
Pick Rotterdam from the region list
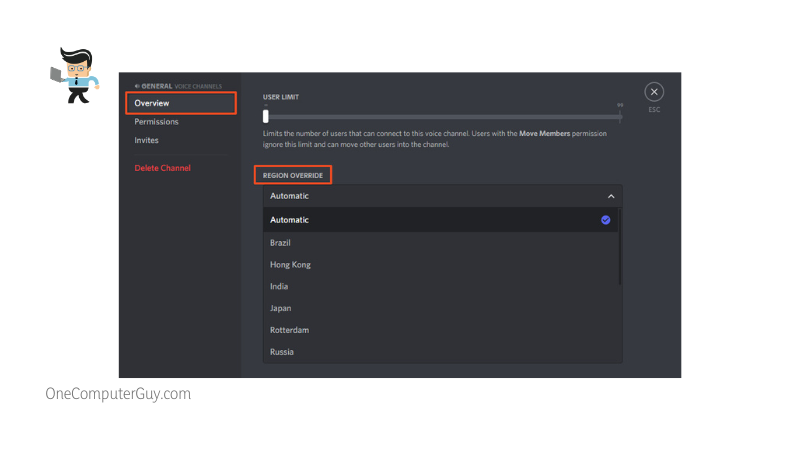pos(440,330)
